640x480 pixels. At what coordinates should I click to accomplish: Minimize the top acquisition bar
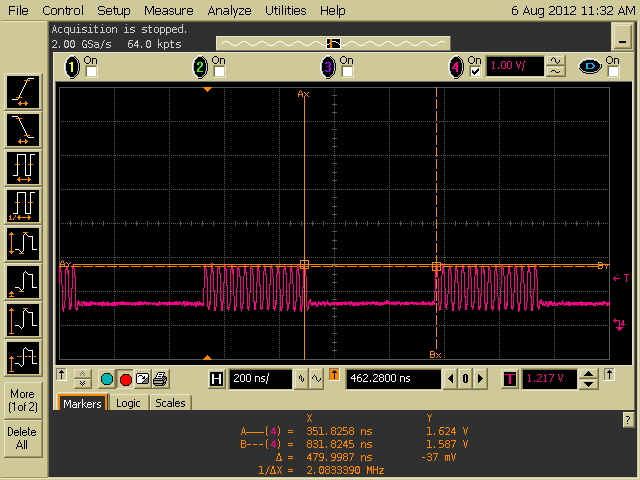coord(622,37)
